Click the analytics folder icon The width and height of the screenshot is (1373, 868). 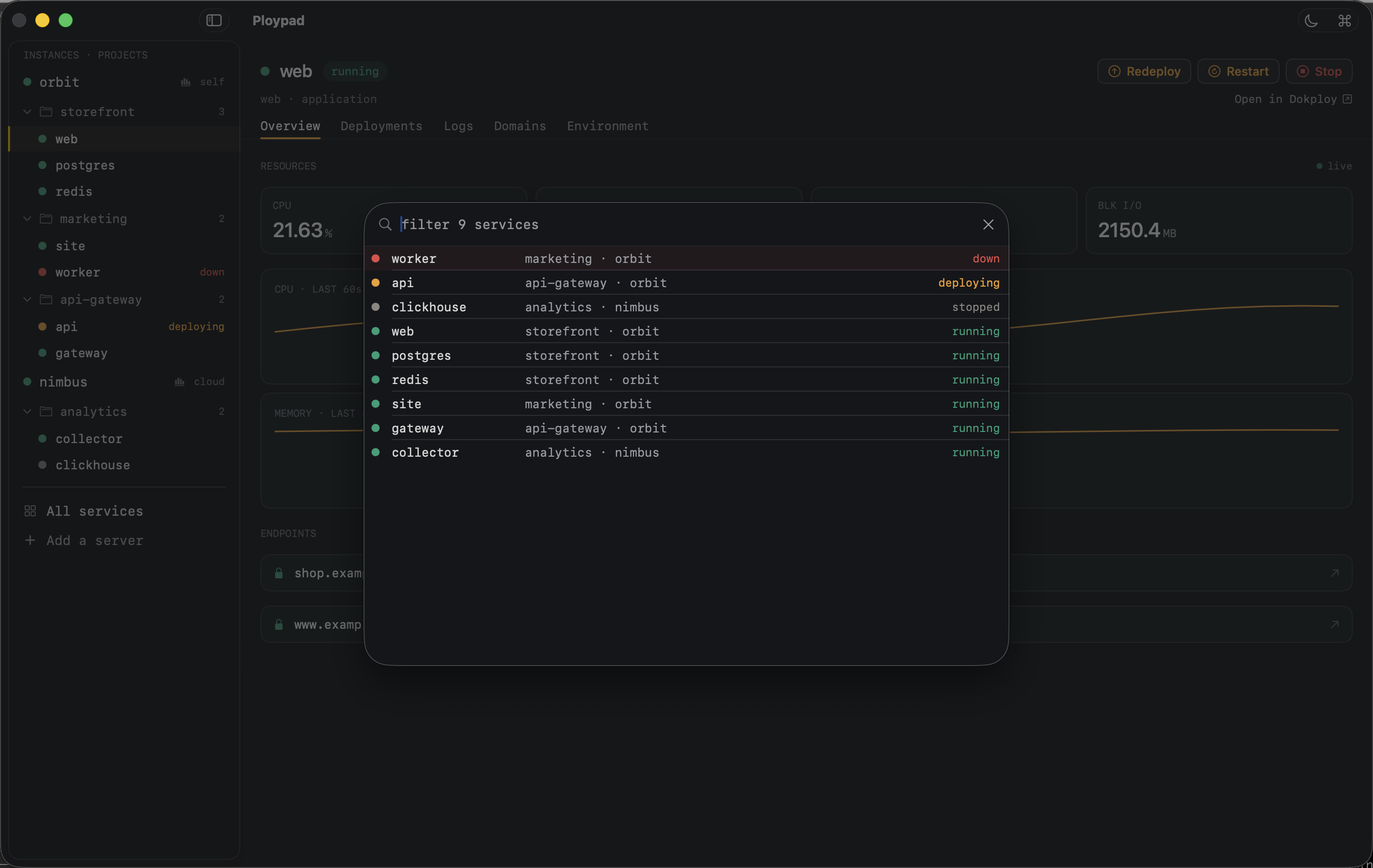(46, 411)
